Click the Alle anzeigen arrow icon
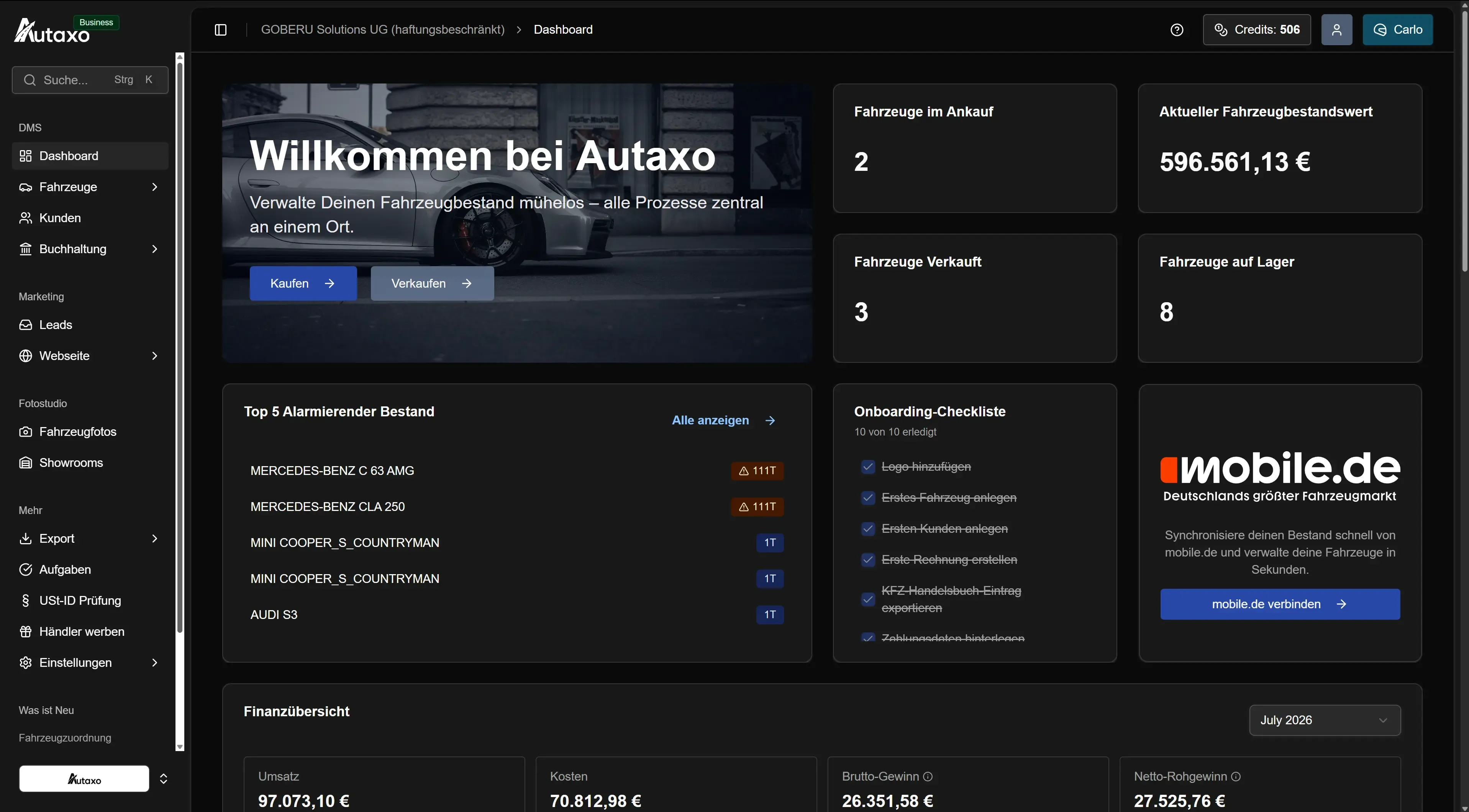1469x812 pixels. click(771, 420)
